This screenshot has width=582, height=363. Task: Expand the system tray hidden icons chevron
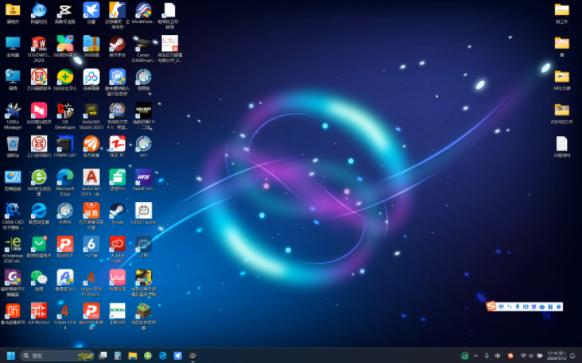[x=476, y=356]
